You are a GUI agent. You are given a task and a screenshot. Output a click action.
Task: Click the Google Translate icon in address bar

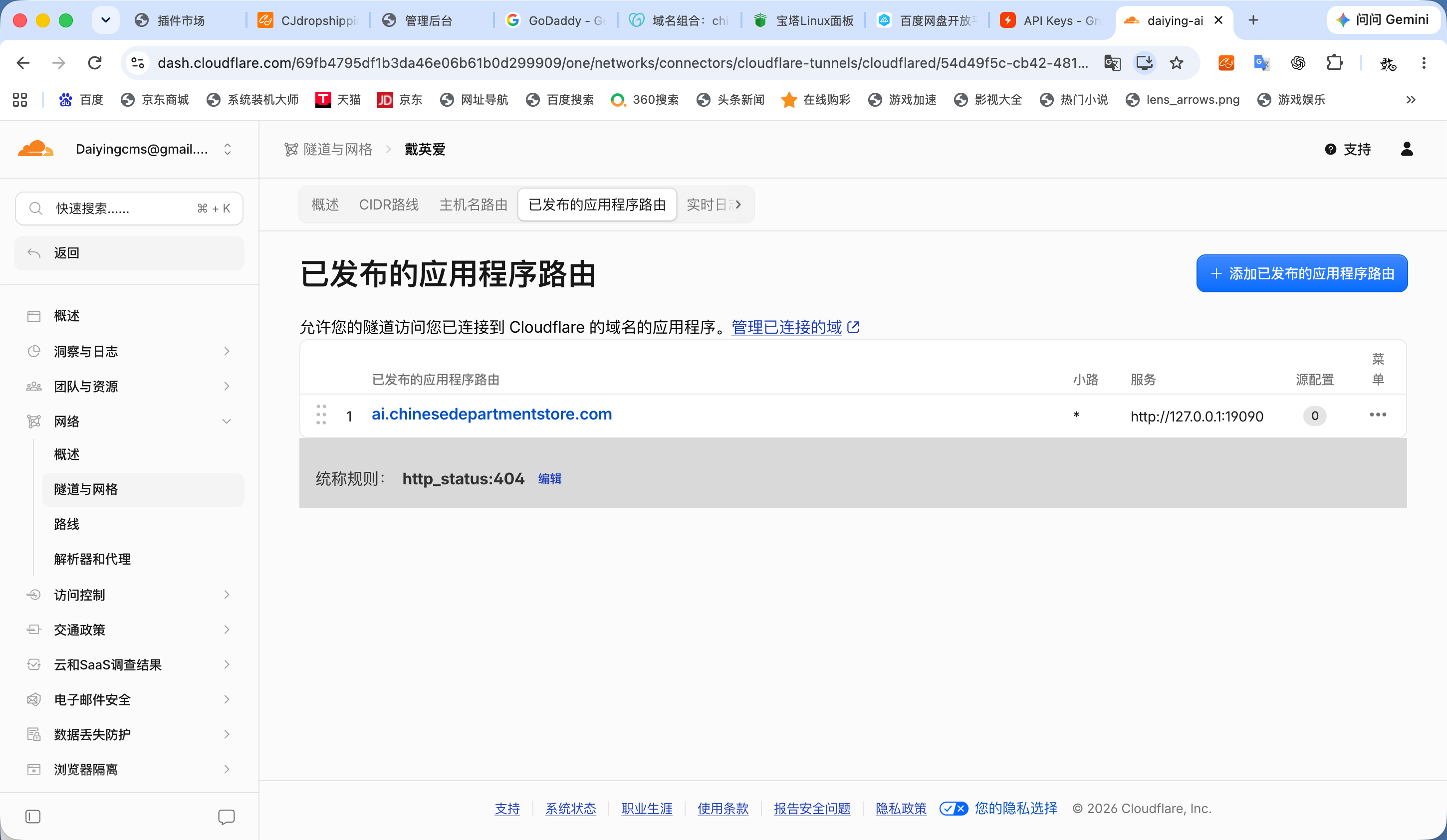[x=1112, y=62]
